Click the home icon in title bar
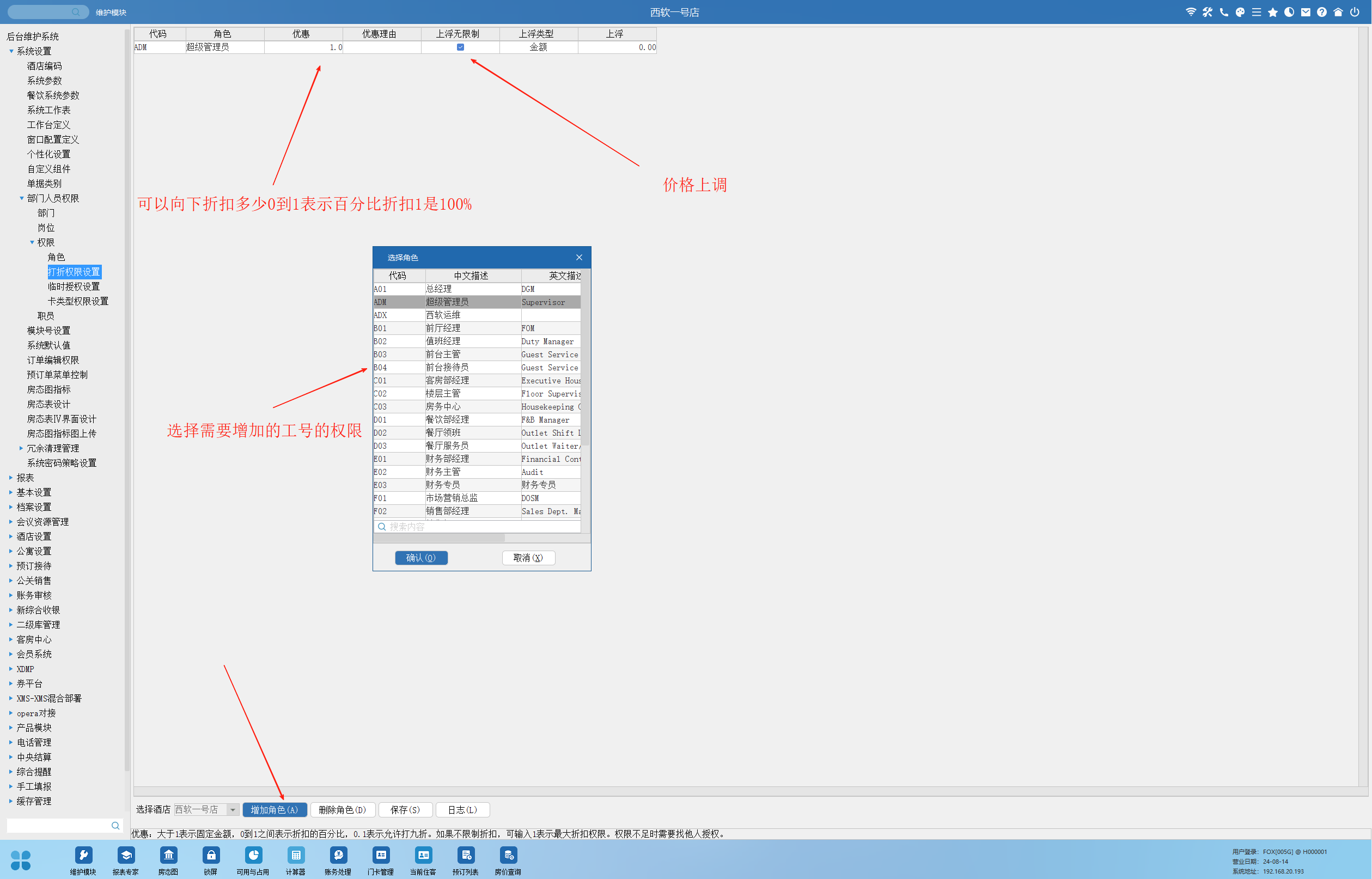The image size is (1372, 879). coord(1338,12)
